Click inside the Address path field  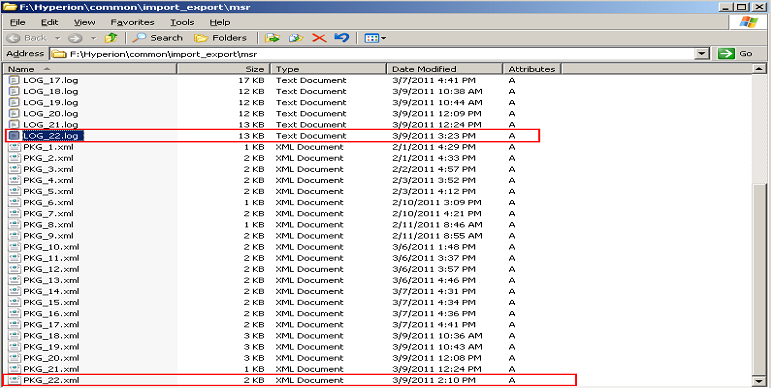click(x=373, y=54)
